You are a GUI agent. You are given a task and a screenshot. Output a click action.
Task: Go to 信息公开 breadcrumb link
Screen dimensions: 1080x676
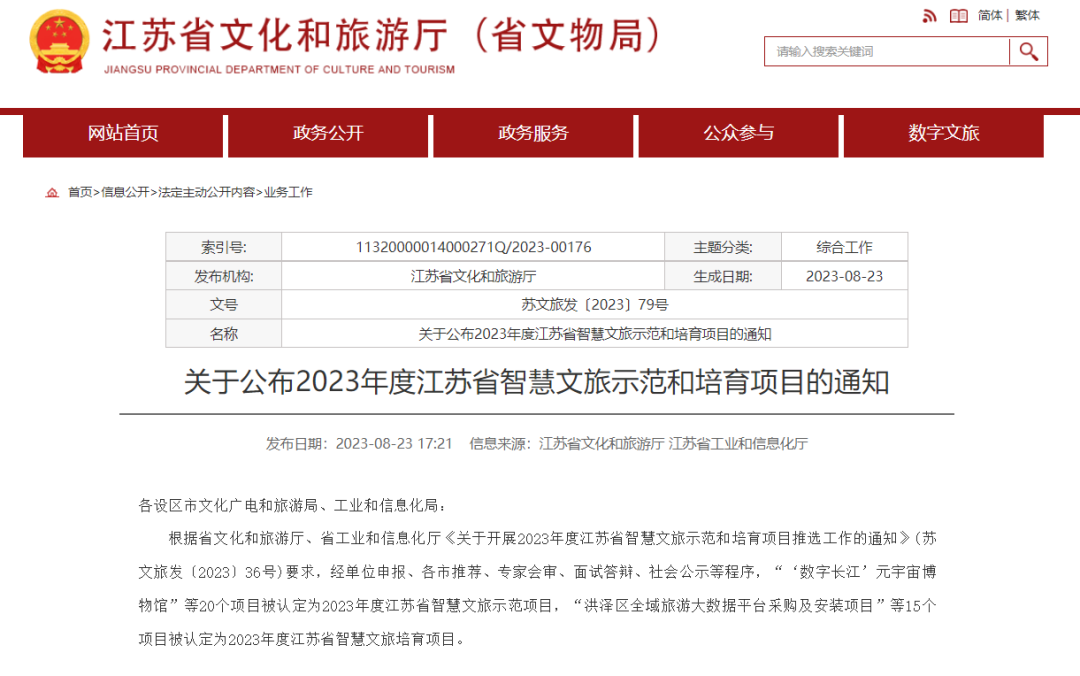[x=125, y=192]
